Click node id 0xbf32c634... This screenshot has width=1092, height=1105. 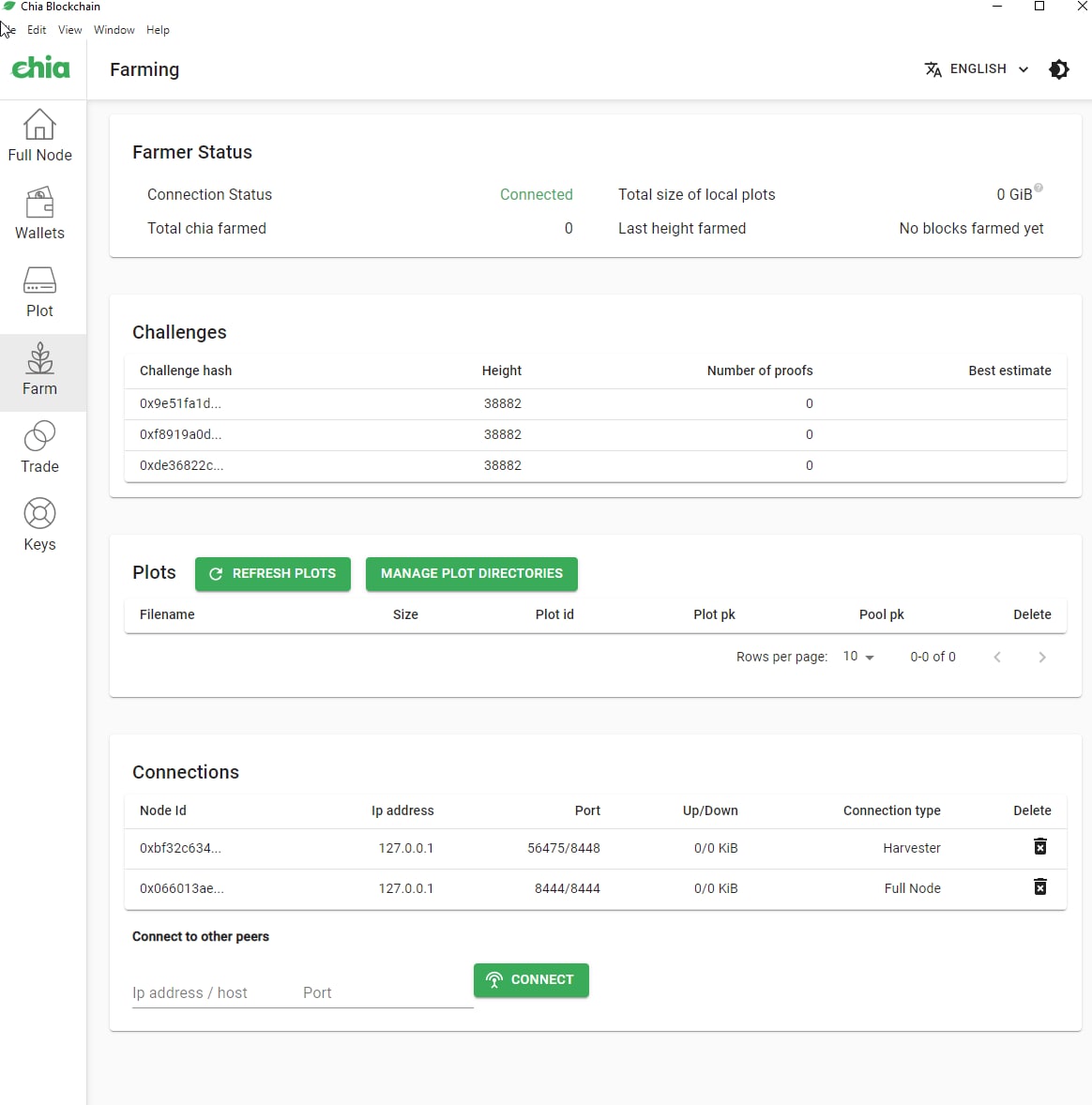tap(180, 848)
